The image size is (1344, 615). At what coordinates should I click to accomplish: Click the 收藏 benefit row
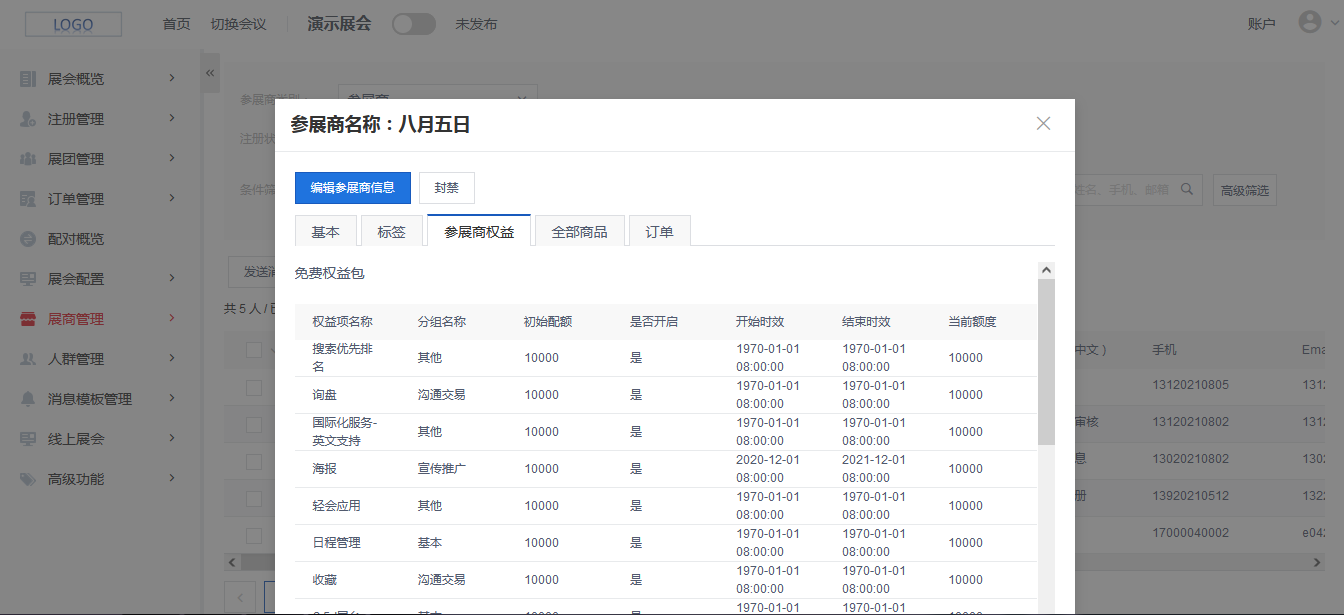pyautogui.click(x=665, y=580)
